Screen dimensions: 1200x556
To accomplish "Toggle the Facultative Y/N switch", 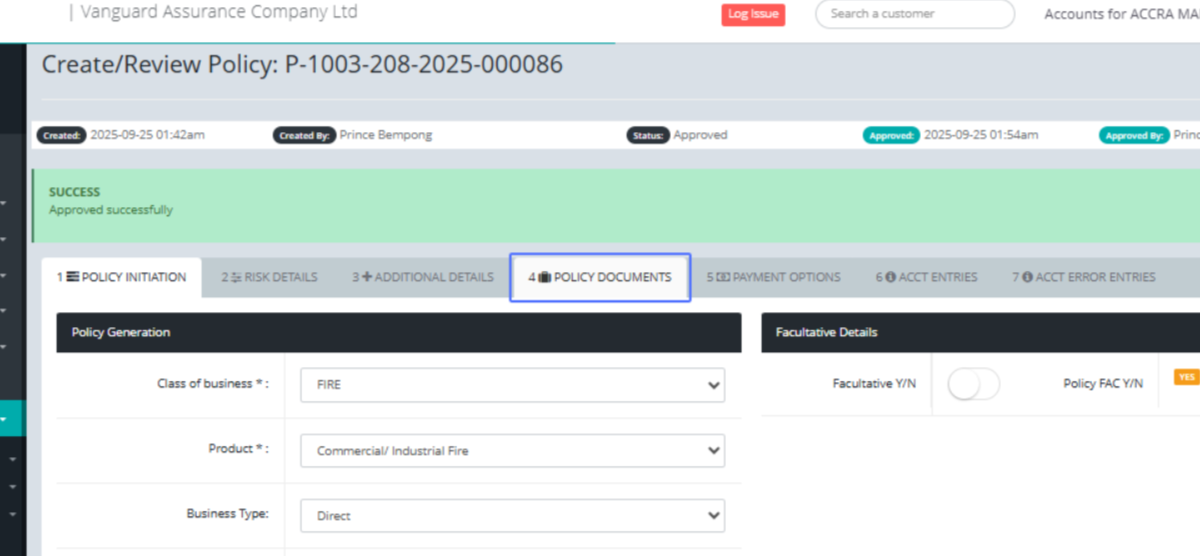I will click(x=973, y=384).
